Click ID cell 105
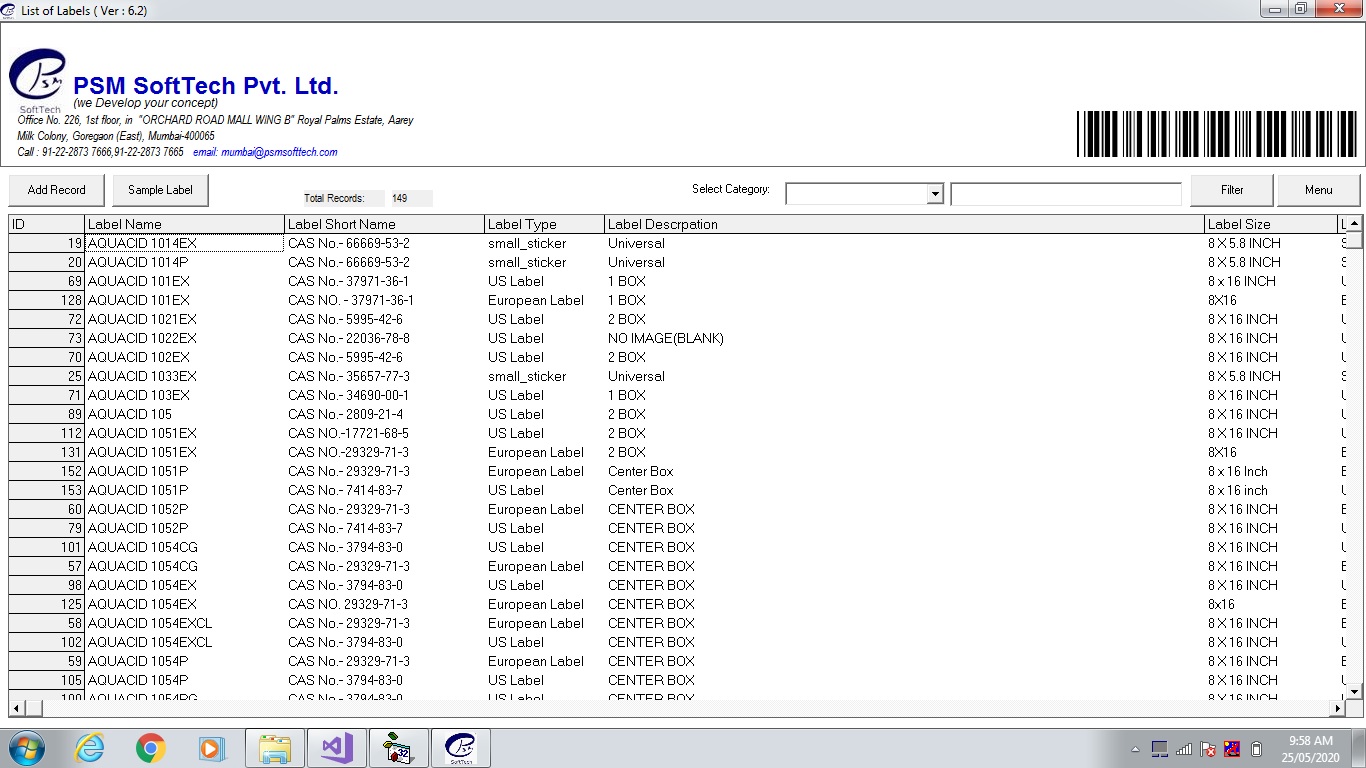The width and height of the screenshot is (1366, 768). (46, 680)
